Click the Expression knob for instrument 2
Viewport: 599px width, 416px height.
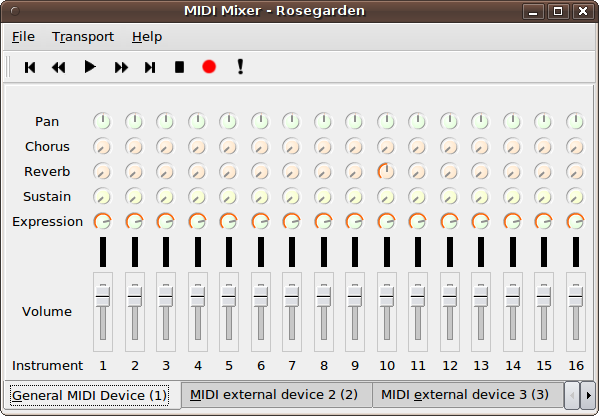coord(134,222)
